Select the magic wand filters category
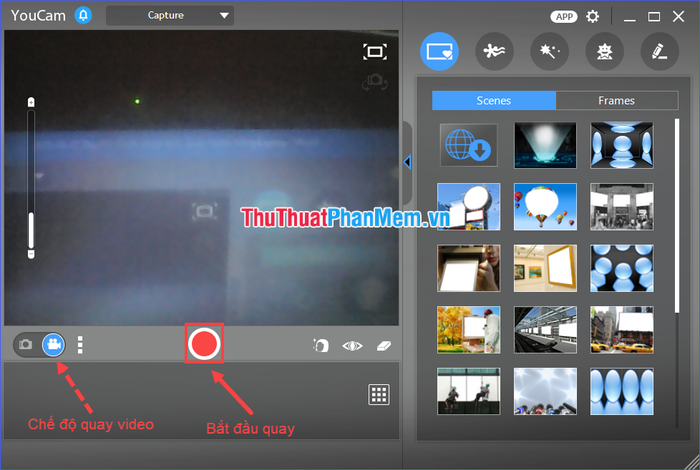 550,51
